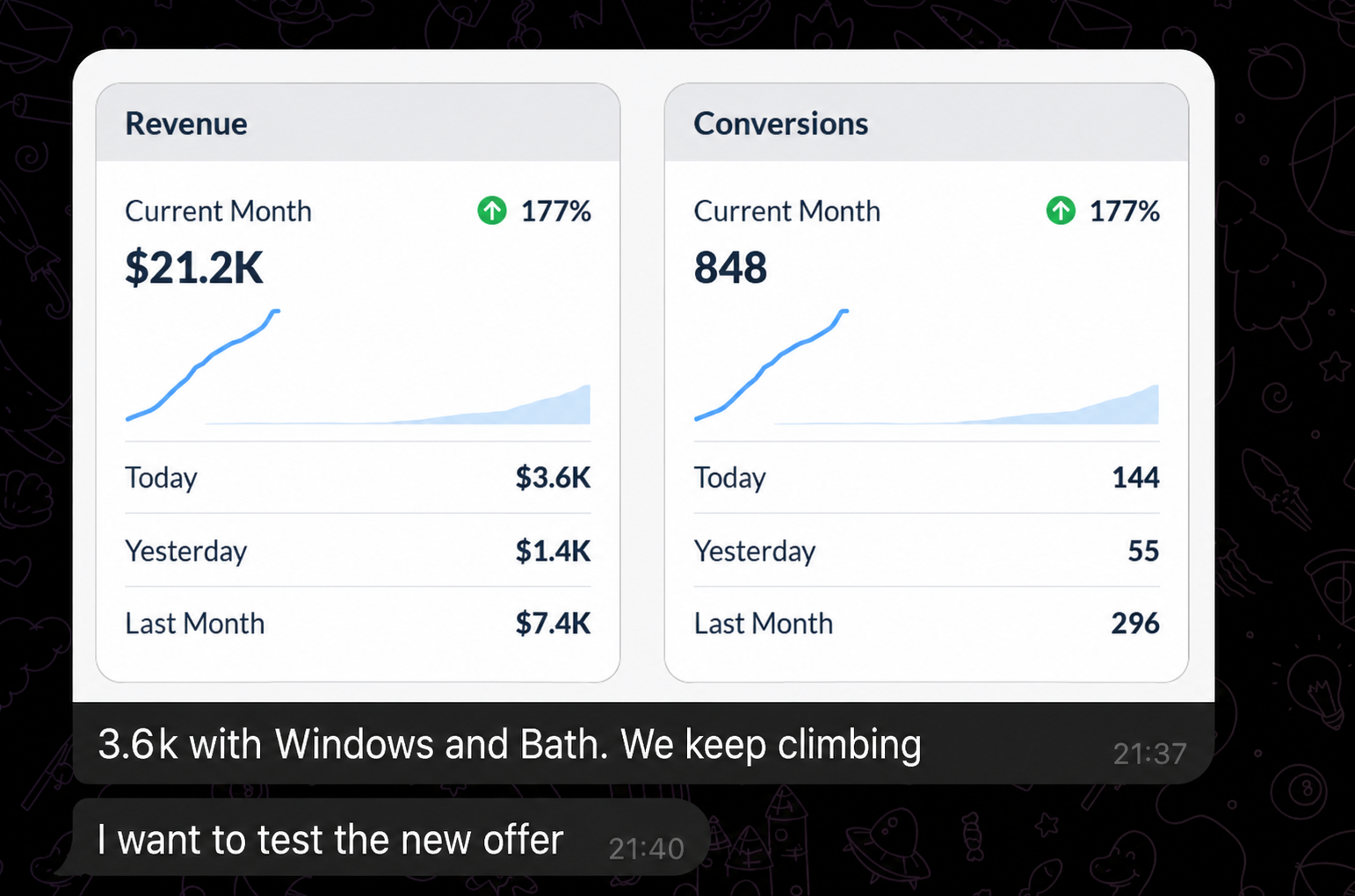Click the 21:37 message timestamp
The width and height of the screenshot is (1355, 896).
tap(1149, 754)
